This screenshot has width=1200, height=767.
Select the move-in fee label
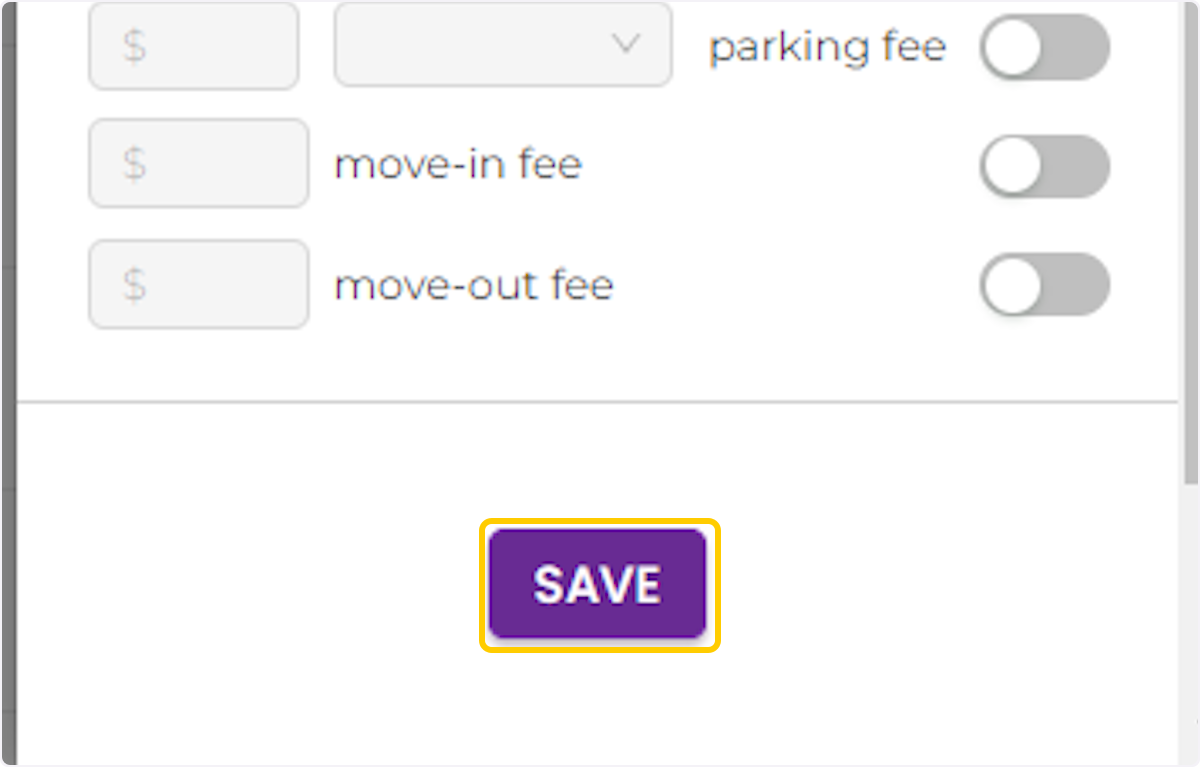tap(459, 165)
